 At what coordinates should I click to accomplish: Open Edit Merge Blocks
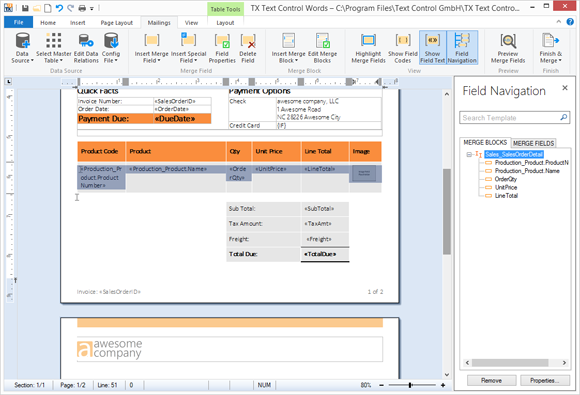[x=322, y=48]
